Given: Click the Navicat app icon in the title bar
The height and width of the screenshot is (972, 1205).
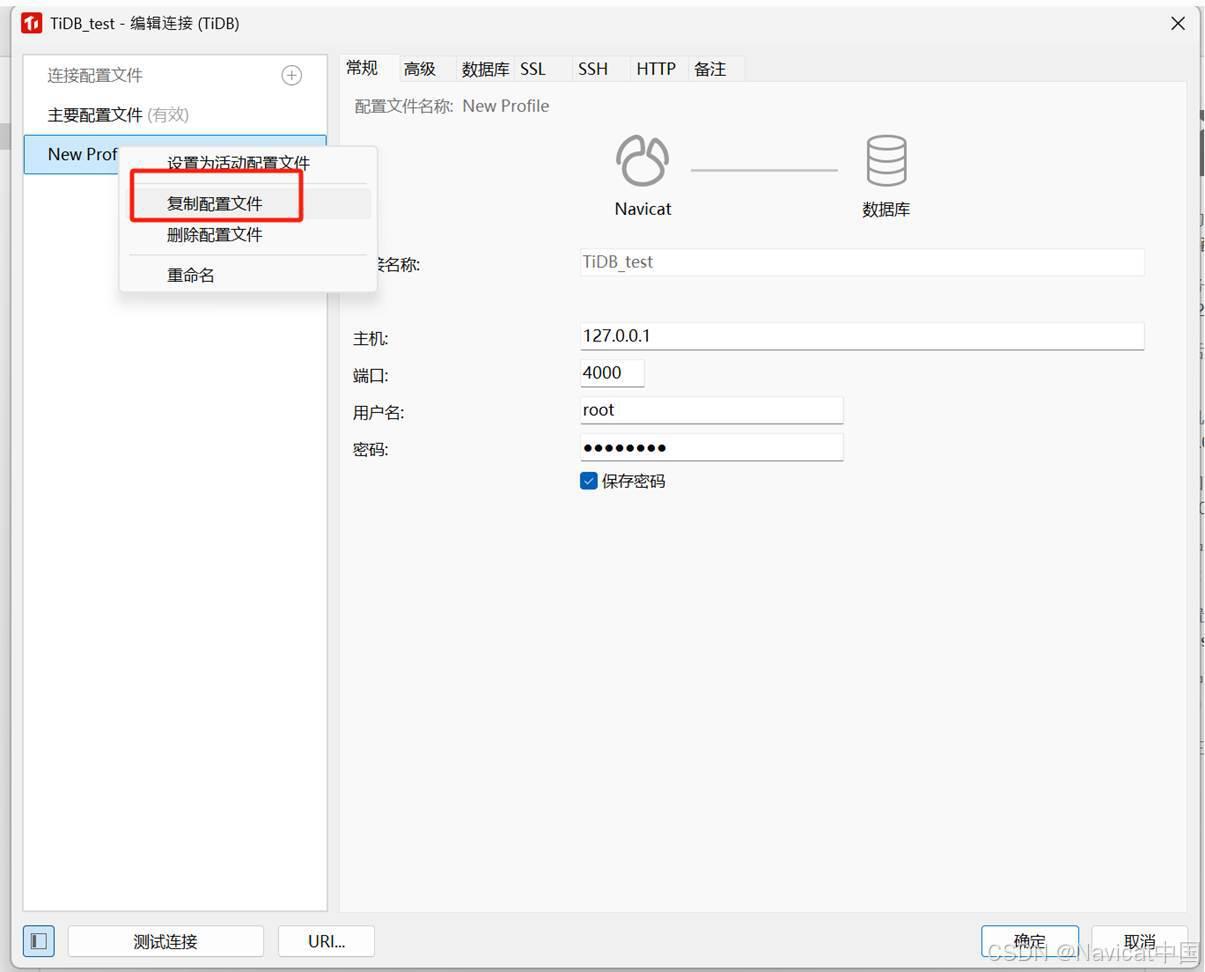Looking at the screenshot, I should tap(30, 22).
